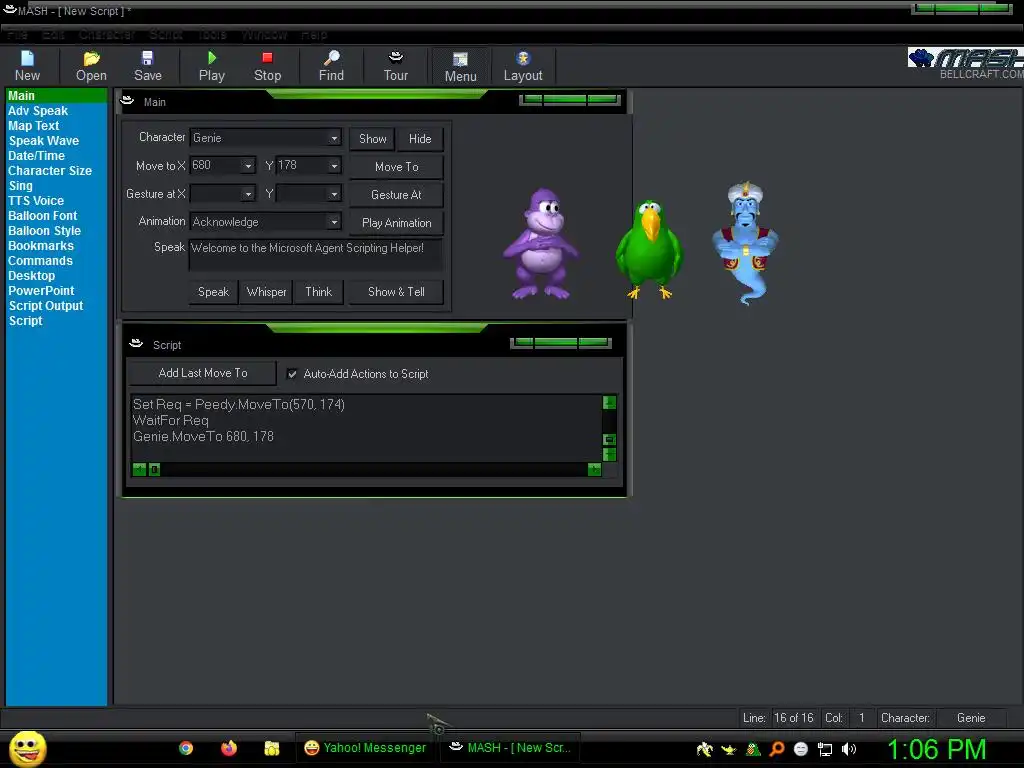
Task: Click the Play Animation button
Action: (x=396, y=223)
